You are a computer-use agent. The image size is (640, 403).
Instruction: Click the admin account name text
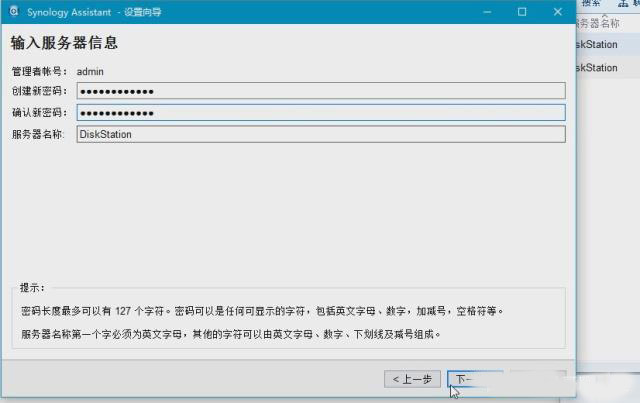click(90, 71)
